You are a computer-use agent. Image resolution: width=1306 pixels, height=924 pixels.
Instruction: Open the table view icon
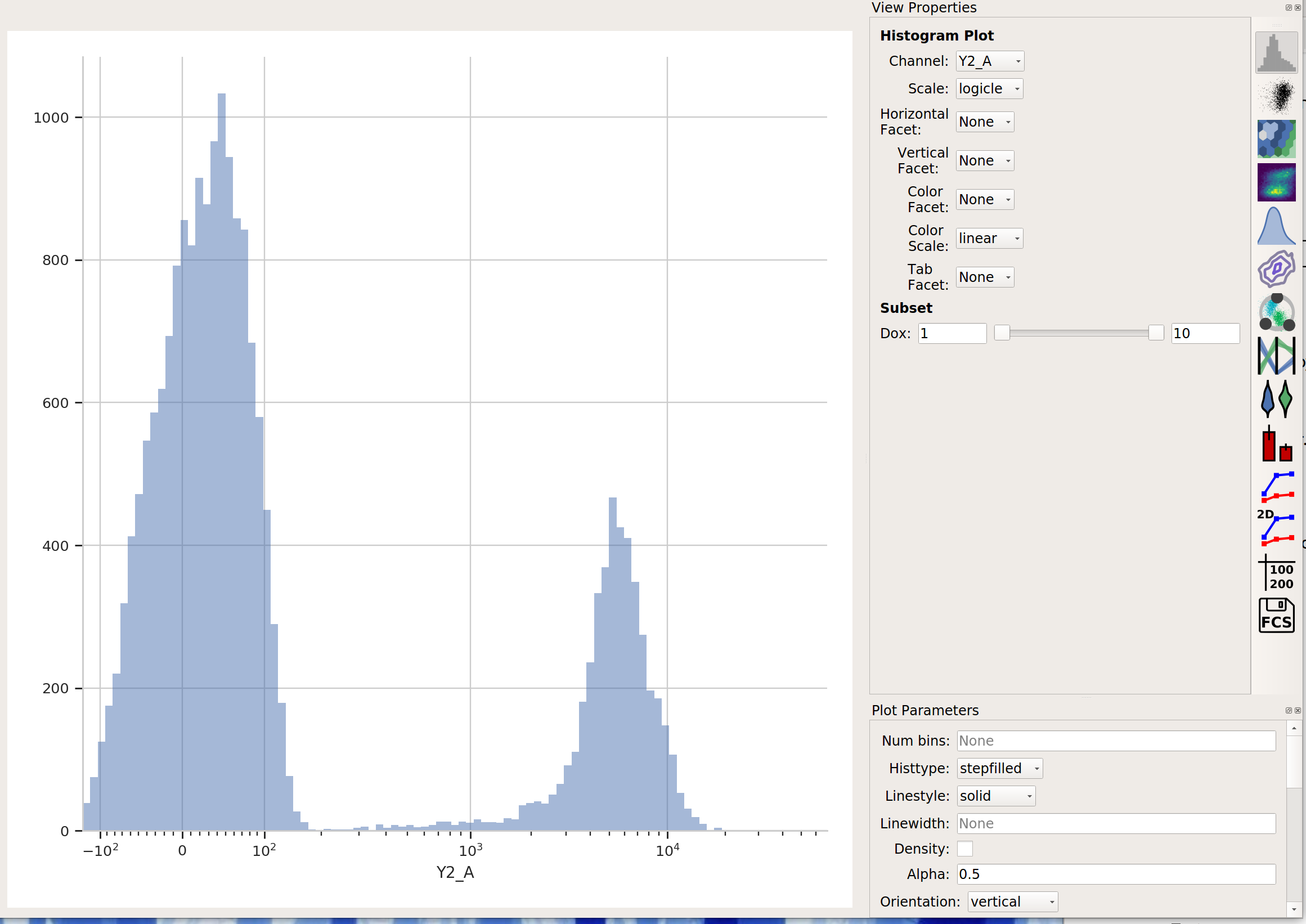(x=1276, y=572)
